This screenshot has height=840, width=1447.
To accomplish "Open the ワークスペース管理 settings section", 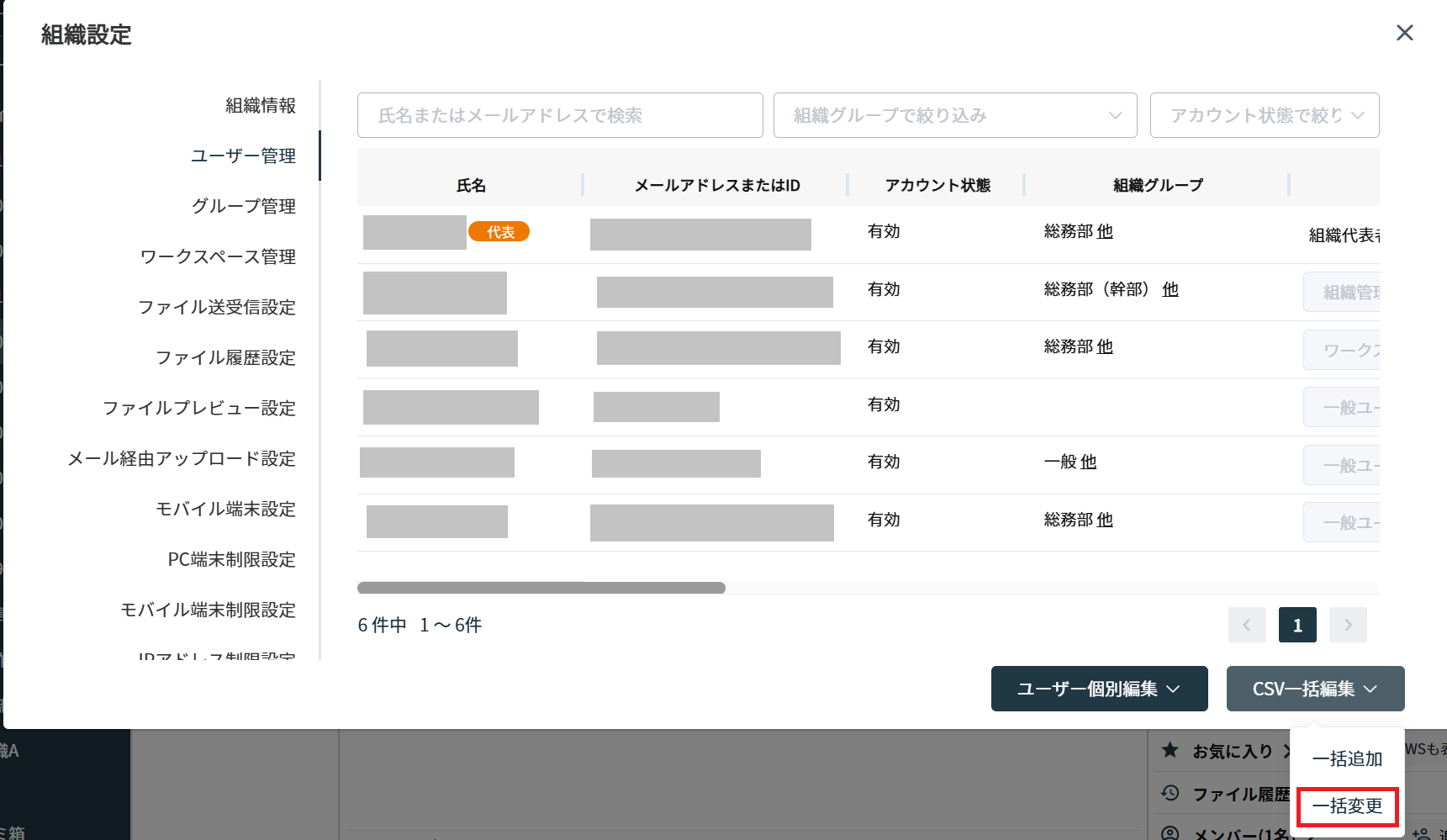I will coord(217,256).
